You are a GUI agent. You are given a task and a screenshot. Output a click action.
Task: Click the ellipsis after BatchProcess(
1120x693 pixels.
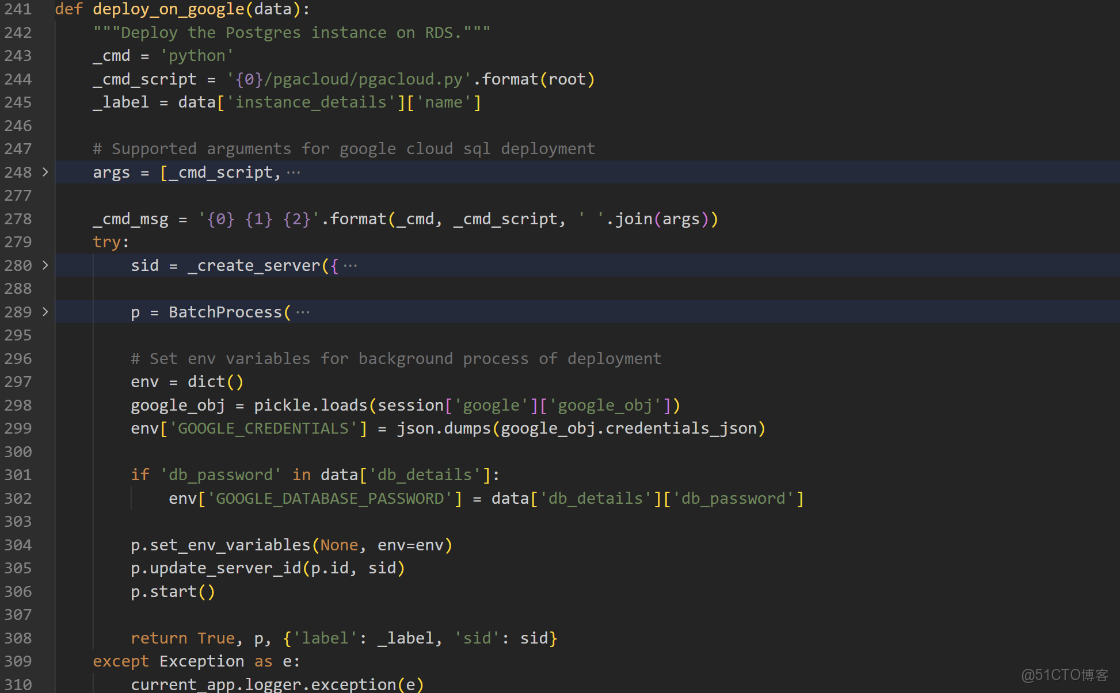[x=302, y=311]
